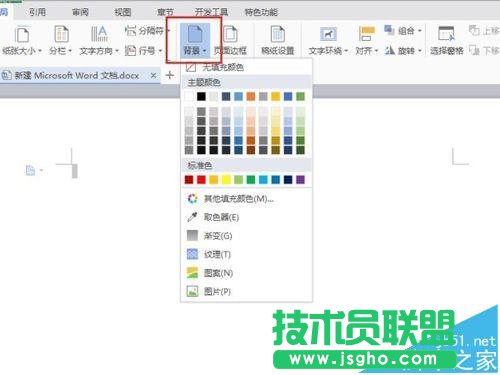Image resolution: width=500 pixels, height=375 pixels.
Task: Select the 取色器(E) eyedropper
Action: (246, 217)
